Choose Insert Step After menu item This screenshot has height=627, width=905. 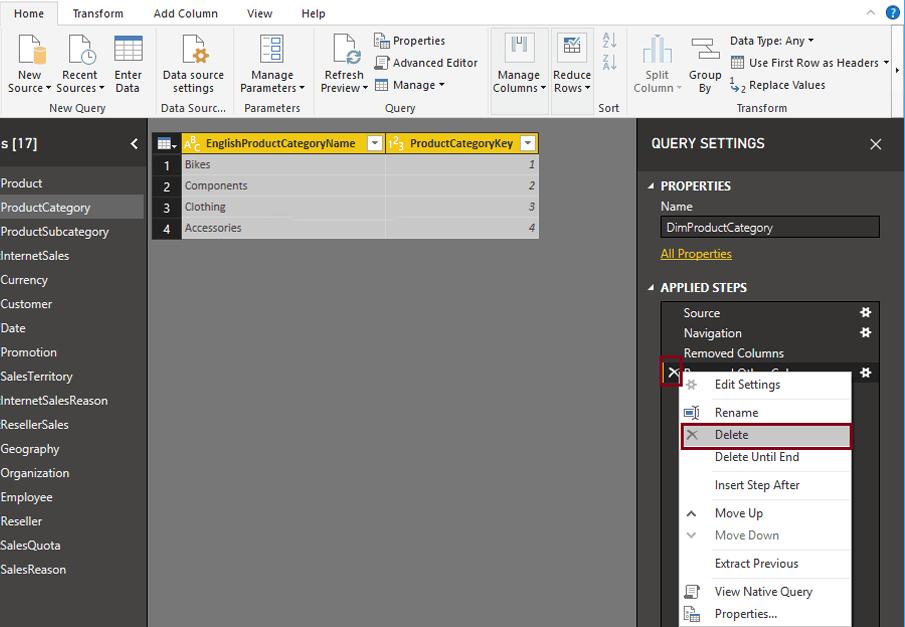pos(757,485)
